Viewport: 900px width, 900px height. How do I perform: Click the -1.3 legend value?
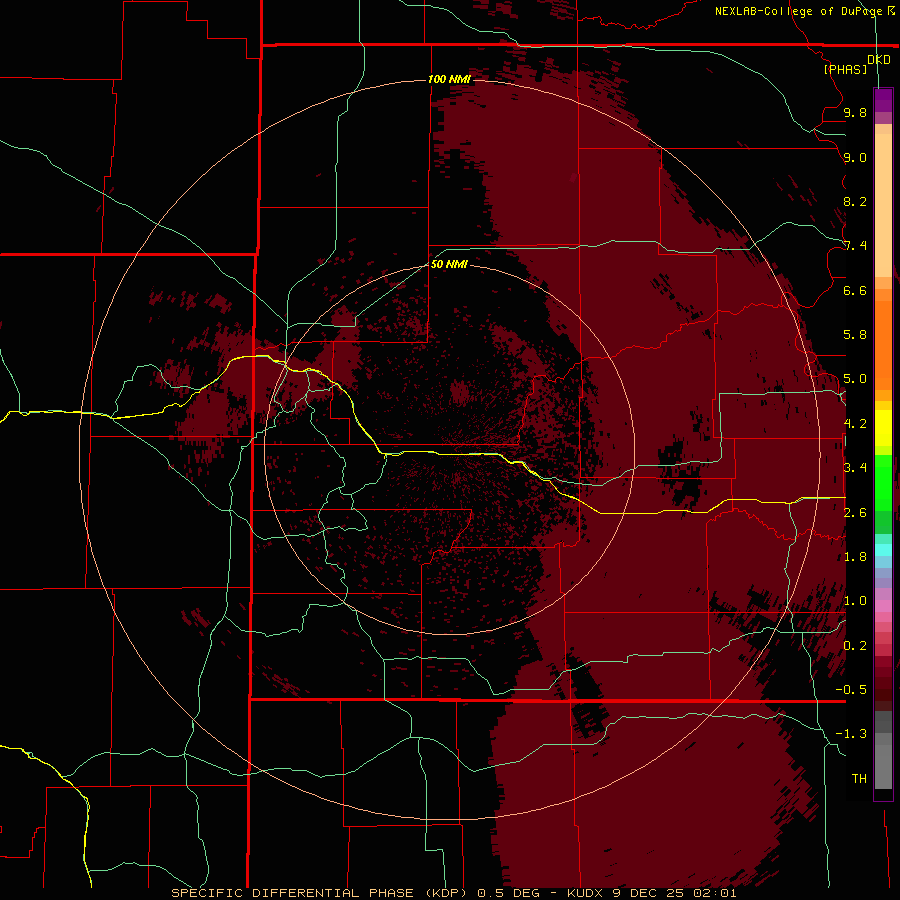(851, 734)
